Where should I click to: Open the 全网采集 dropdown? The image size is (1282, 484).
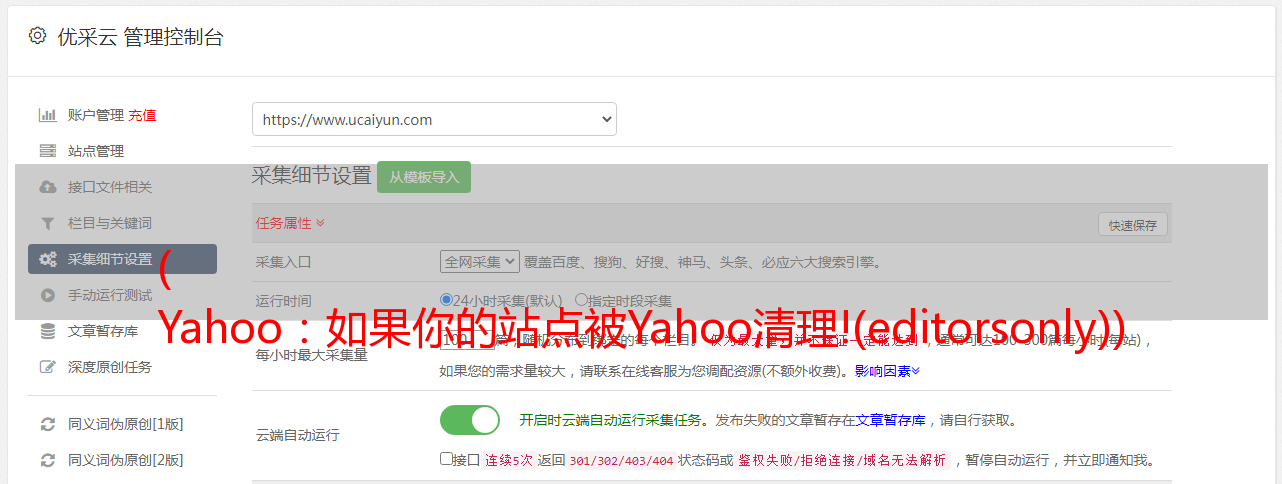click(x=480, y=262)
